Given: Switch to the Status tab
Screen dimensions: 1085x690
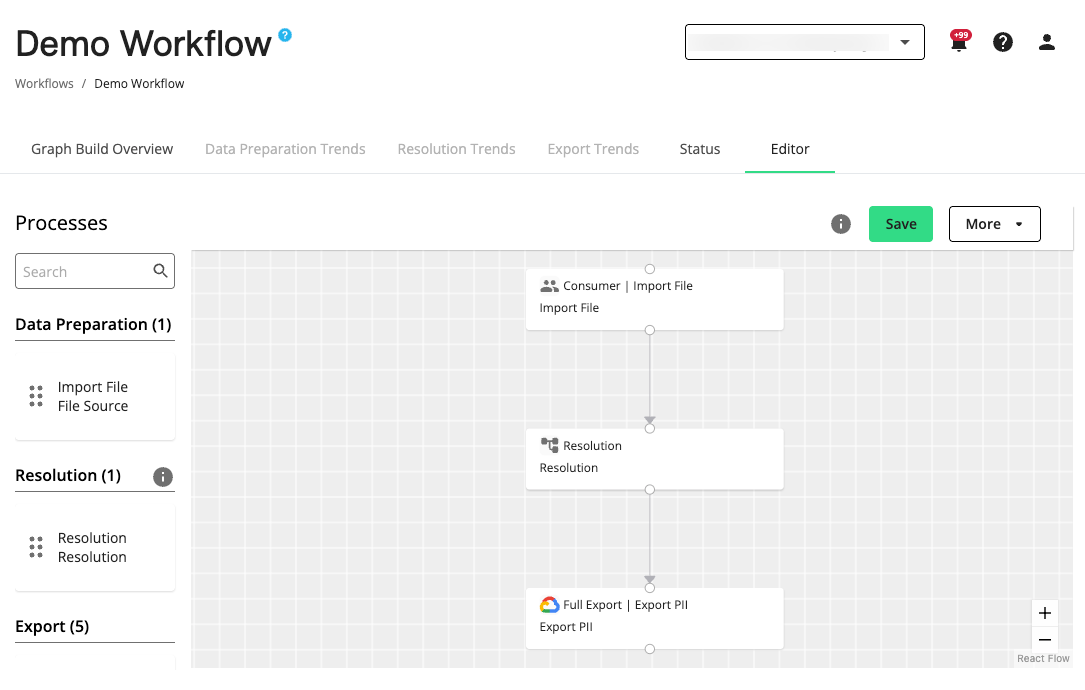Looking at the screenshot, I should 699,148.
